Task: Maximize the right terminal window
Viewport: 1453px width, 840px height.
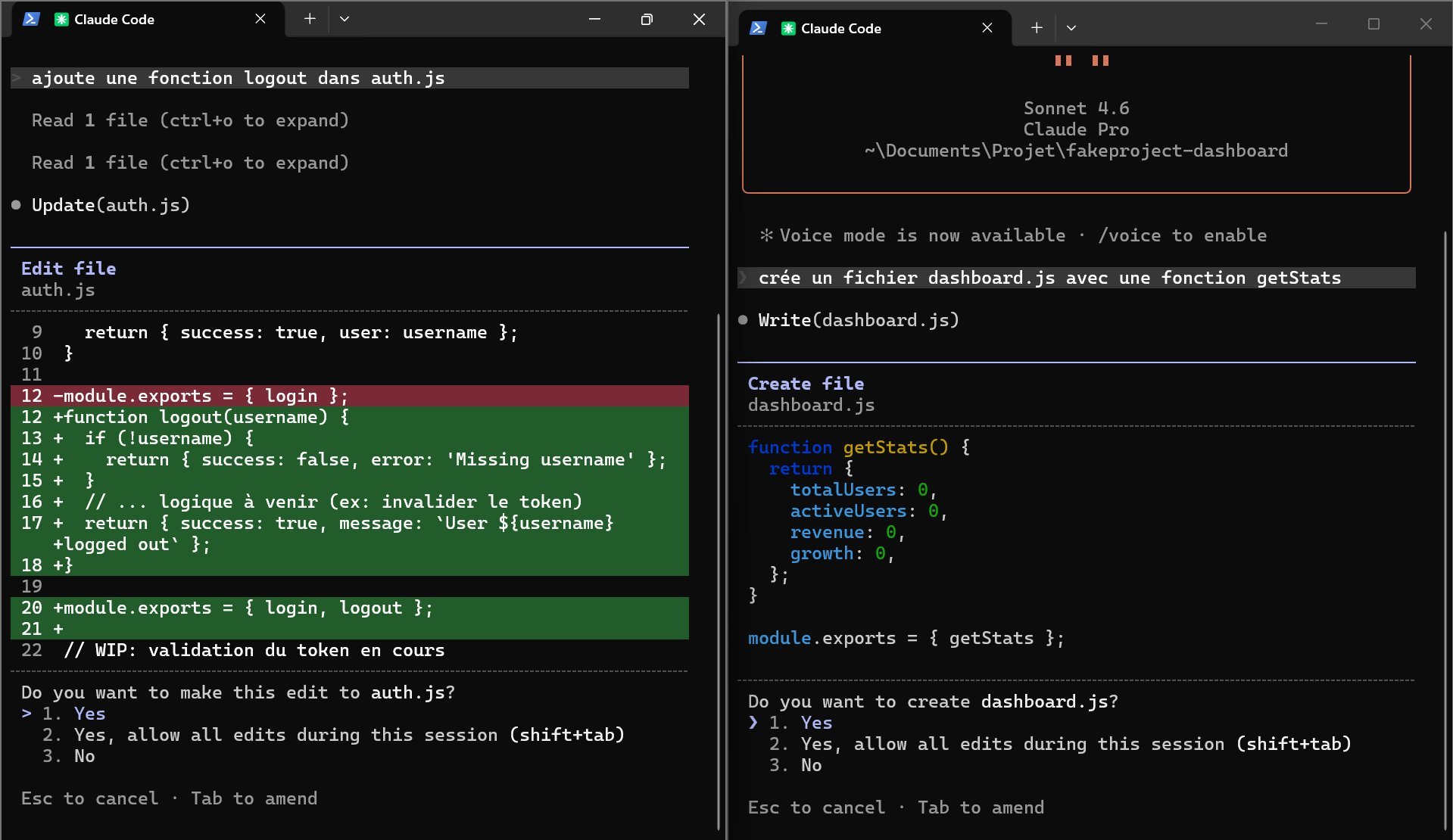Action: click(1373, 24)
